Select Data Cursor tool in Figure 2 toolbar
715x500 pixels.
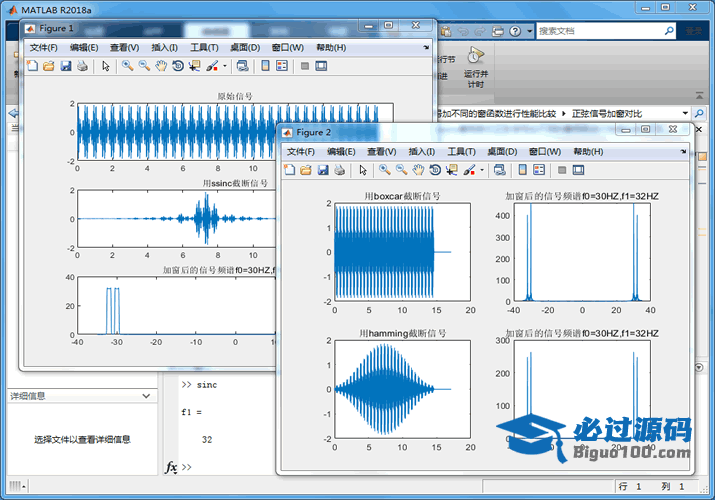[x=451, y=170]
